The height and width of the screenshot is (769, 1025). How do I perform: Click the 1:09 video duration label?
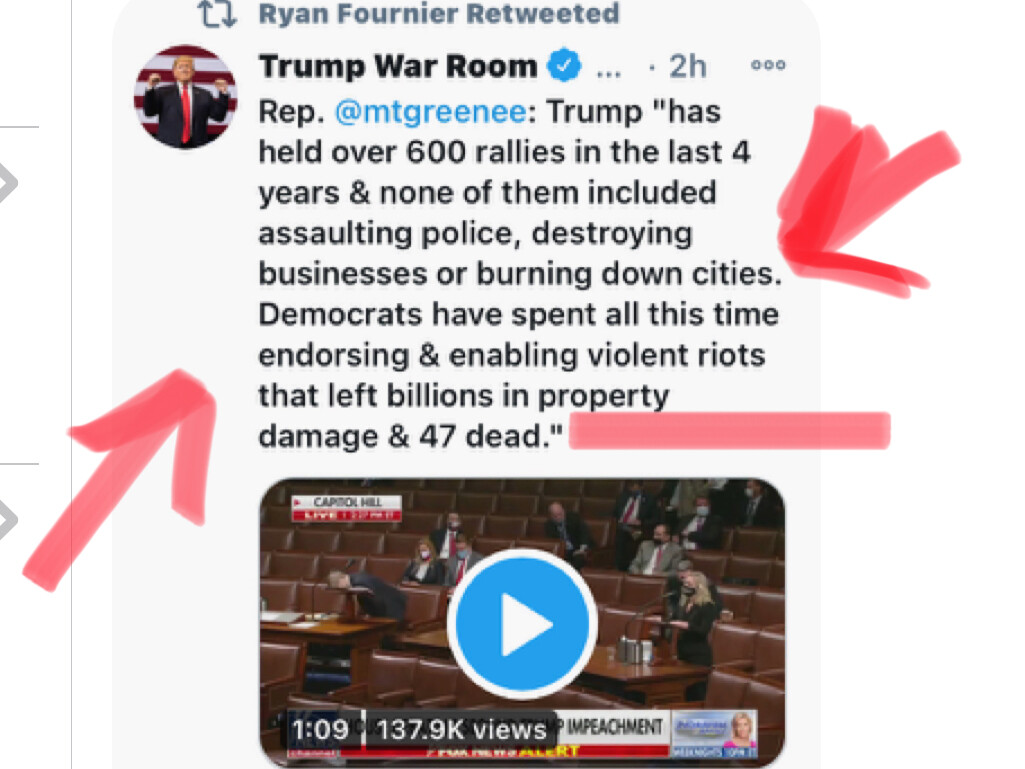(320, 729)
